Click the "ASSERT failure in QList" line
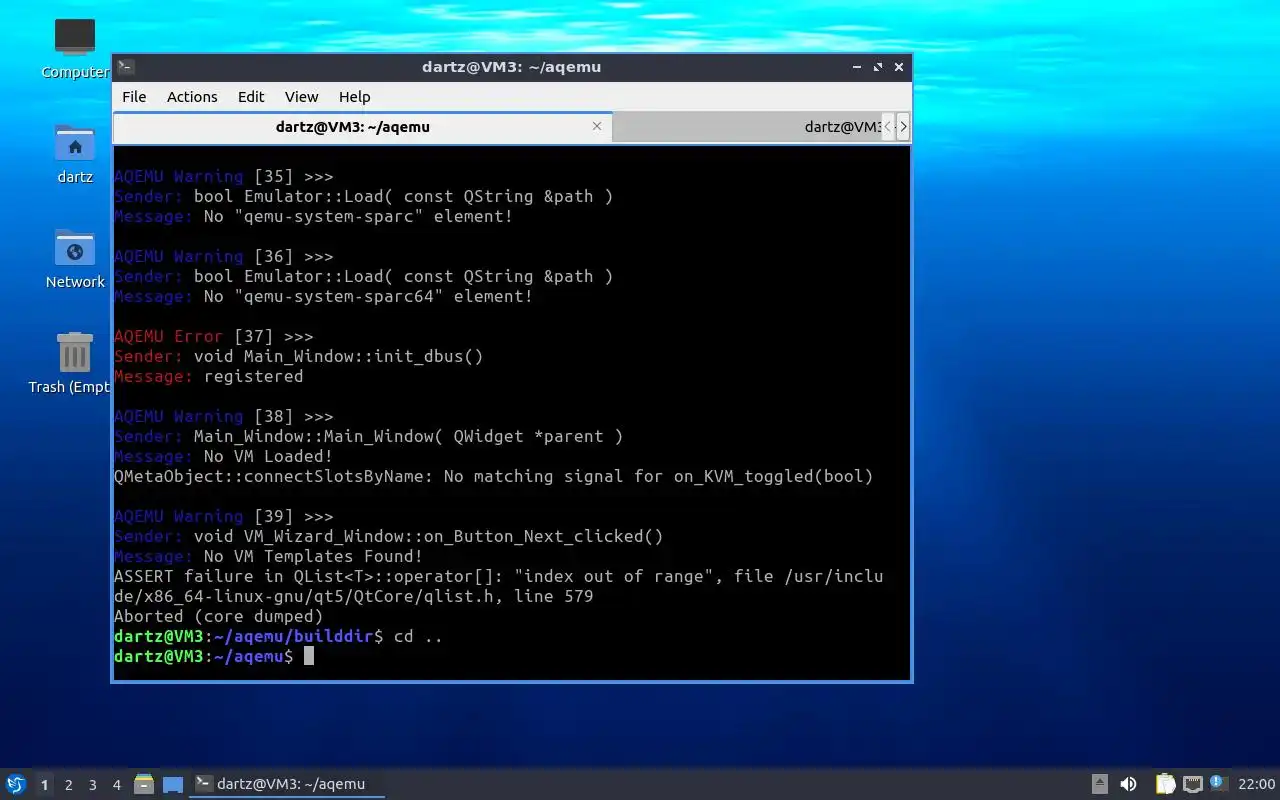 (x=498, y=576)
